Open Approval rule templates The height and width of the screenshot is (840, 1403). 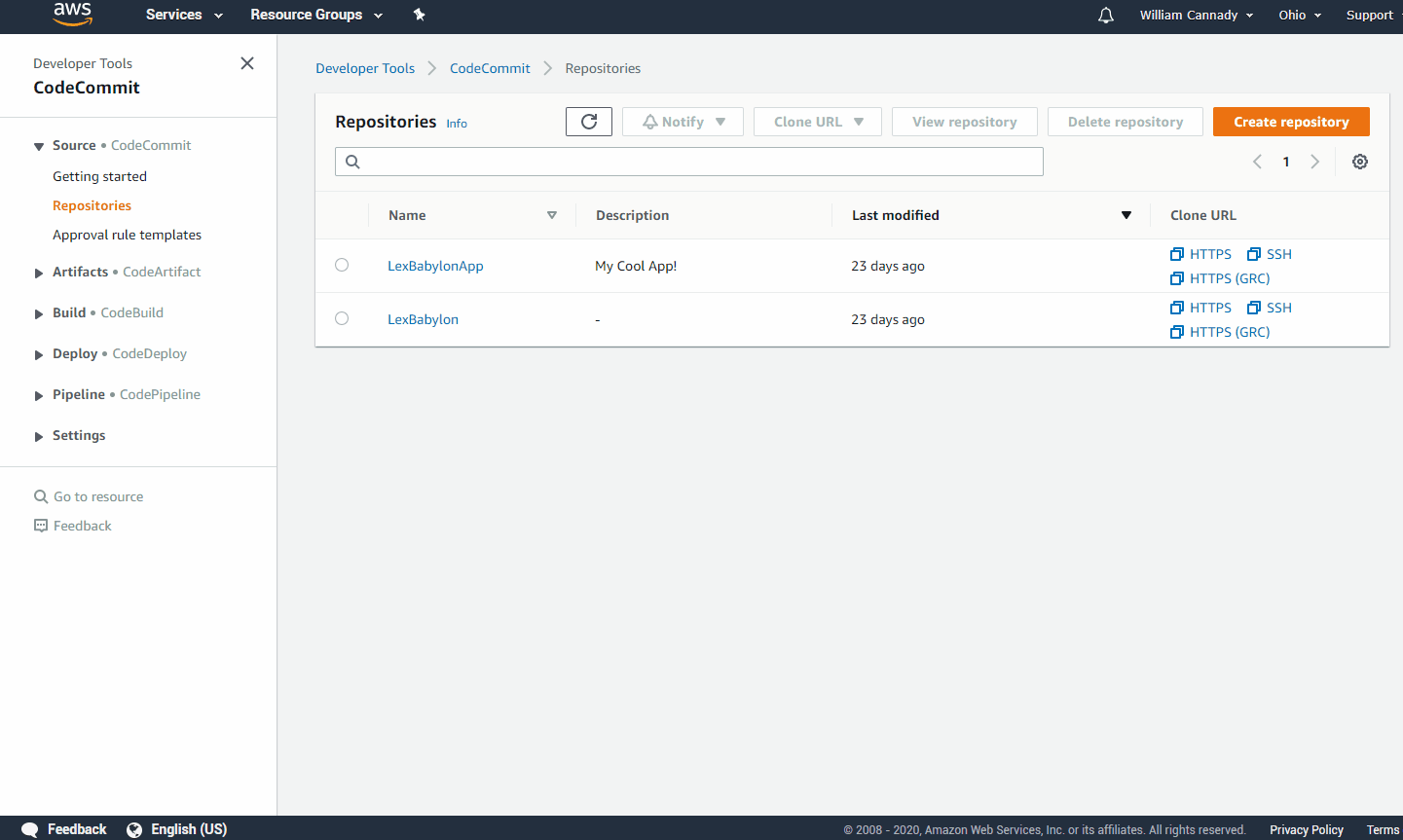pos(127,235)
